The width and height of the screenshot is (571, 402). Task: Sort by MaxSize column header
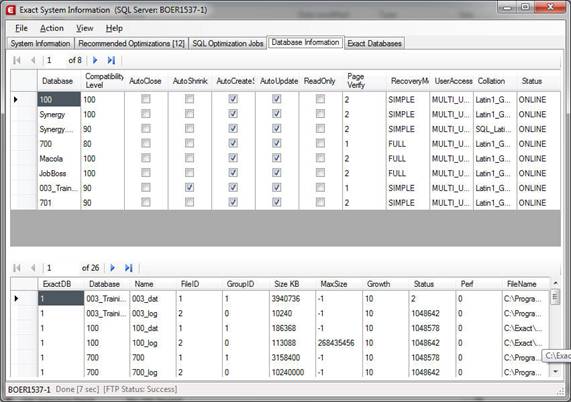coord(339,284)
